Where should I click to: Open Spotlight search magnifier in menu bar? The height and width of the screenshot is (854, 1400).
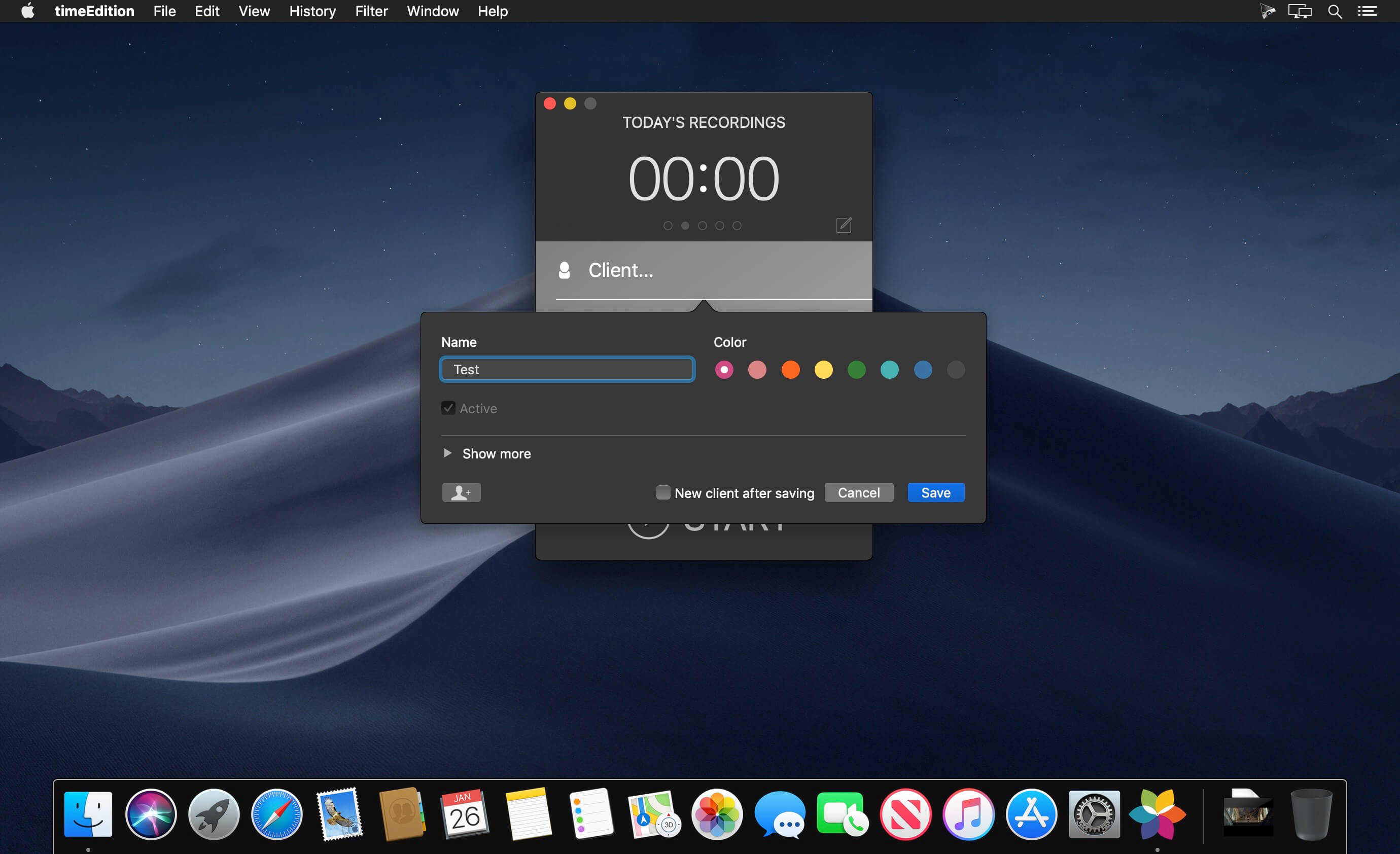point(1335,11)
